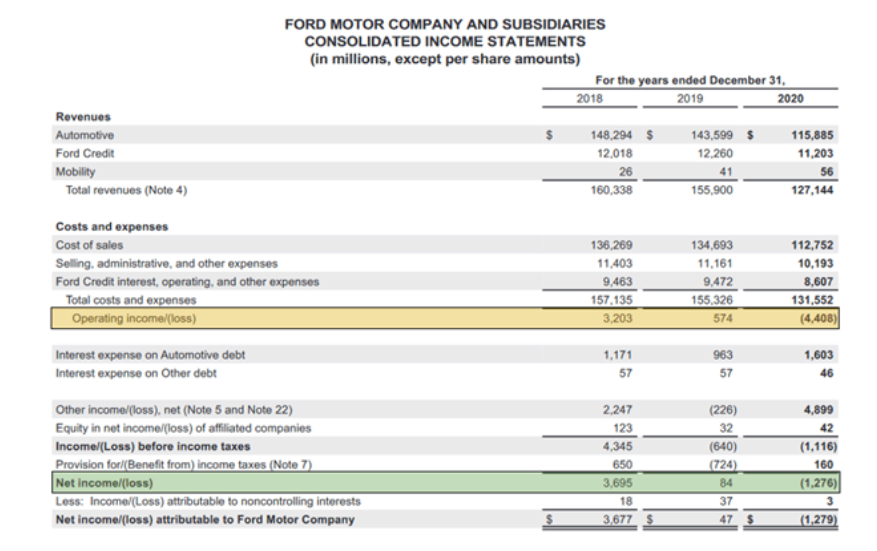Select the value 1,171
Image resolution: width=877 pixels, height=551 pixels.
click(617, 355)
